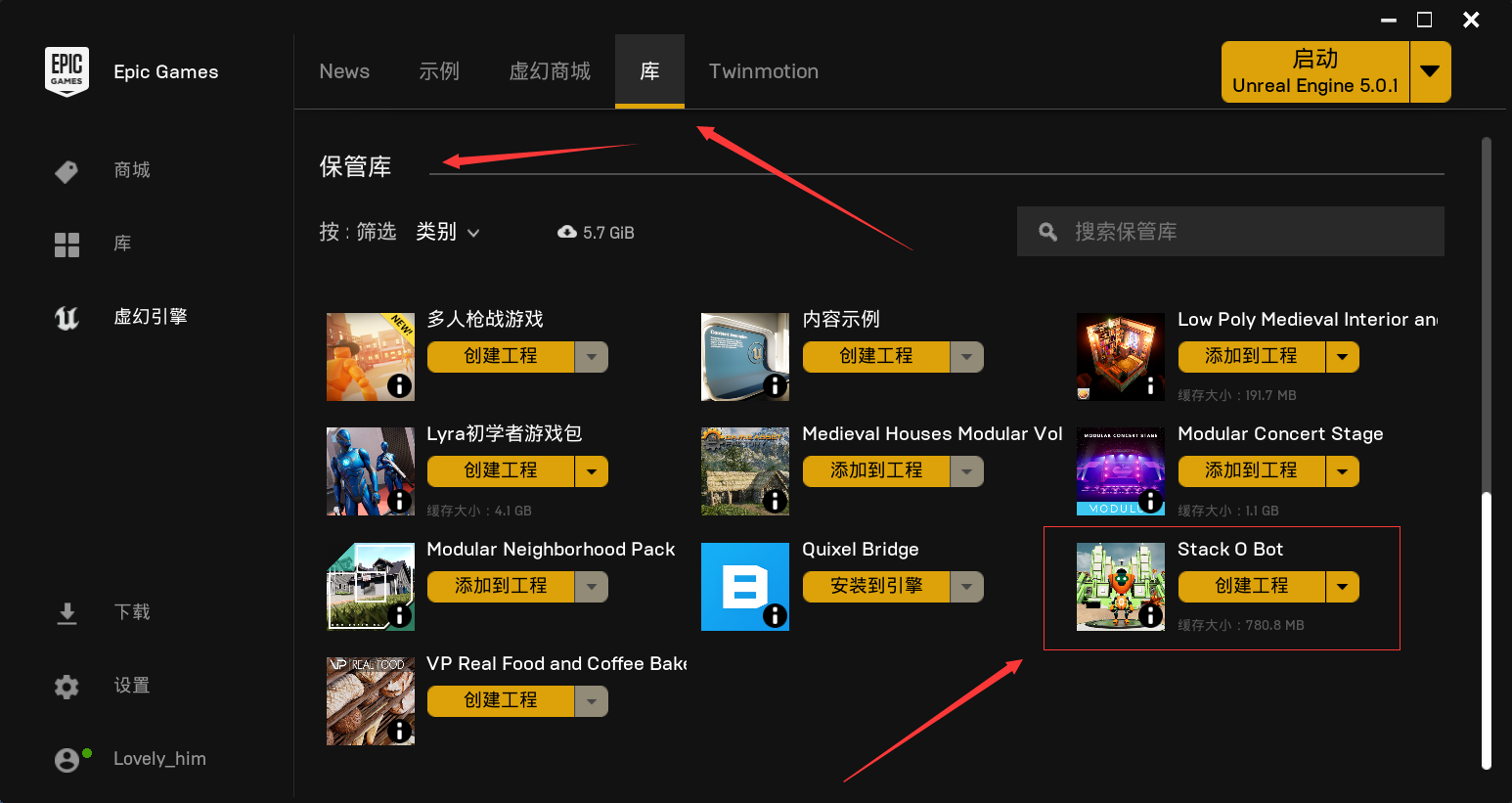Screen dimensions: 1512x803
Task: Show info icon on Medieval Houses Modular
Action: (x=775, y=501)
